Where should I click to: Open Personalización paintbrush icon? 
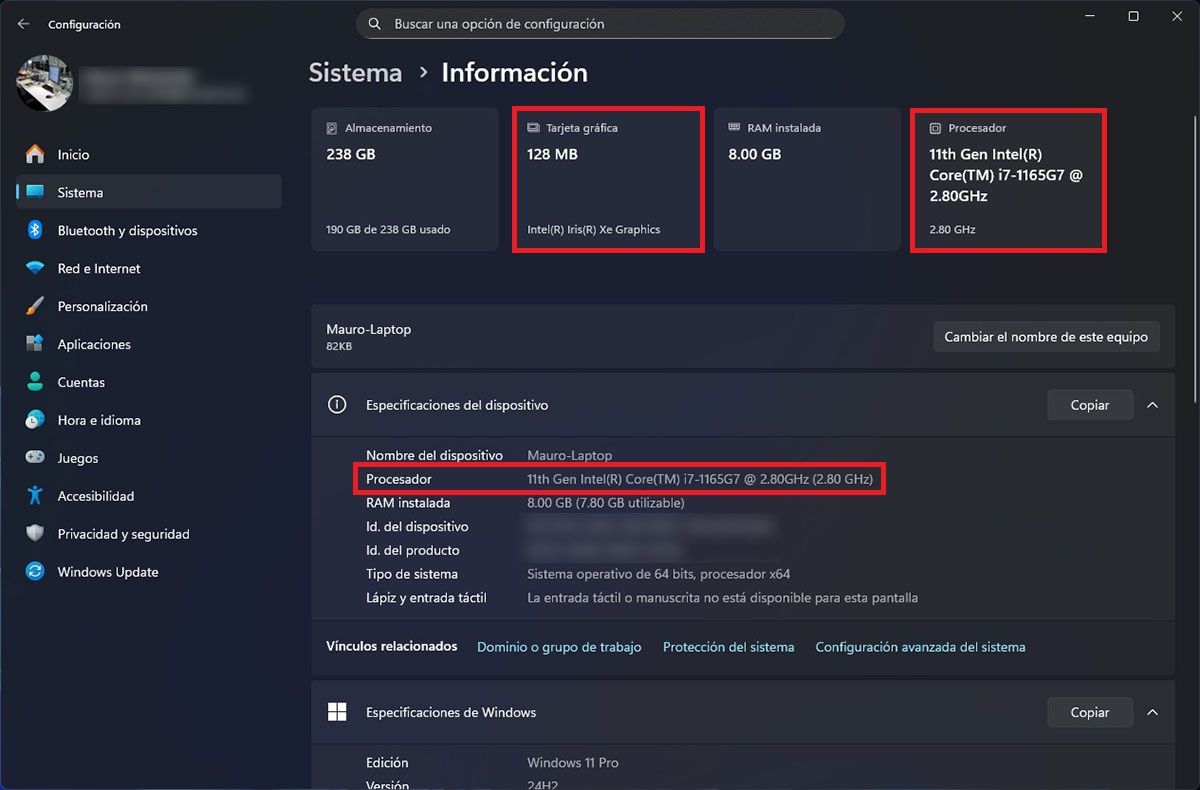click(x=35, y=306)
